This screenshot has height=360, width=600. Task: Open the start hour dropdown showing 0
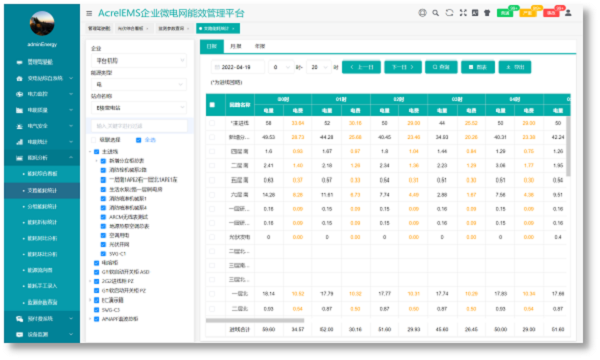tap(281, 67)
